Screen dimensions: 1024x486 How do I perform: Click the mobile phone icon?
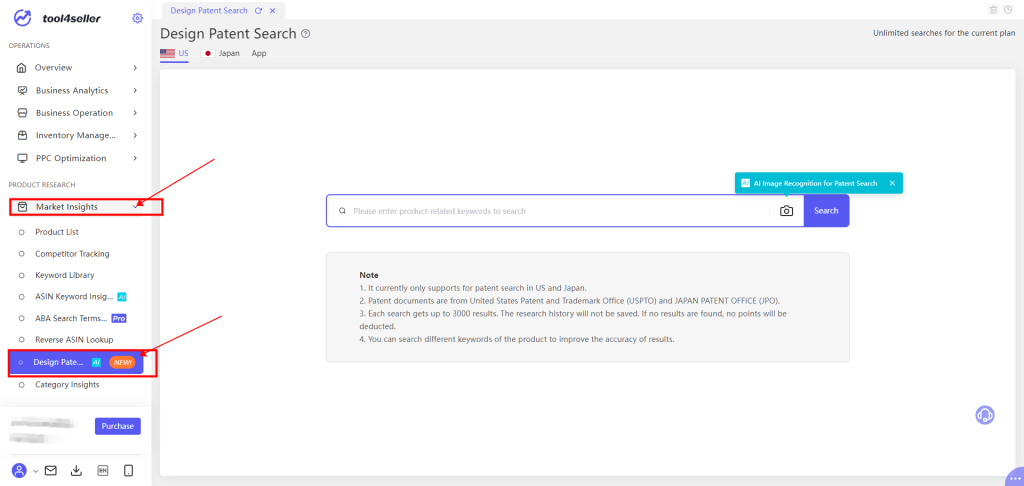(128, 470)
